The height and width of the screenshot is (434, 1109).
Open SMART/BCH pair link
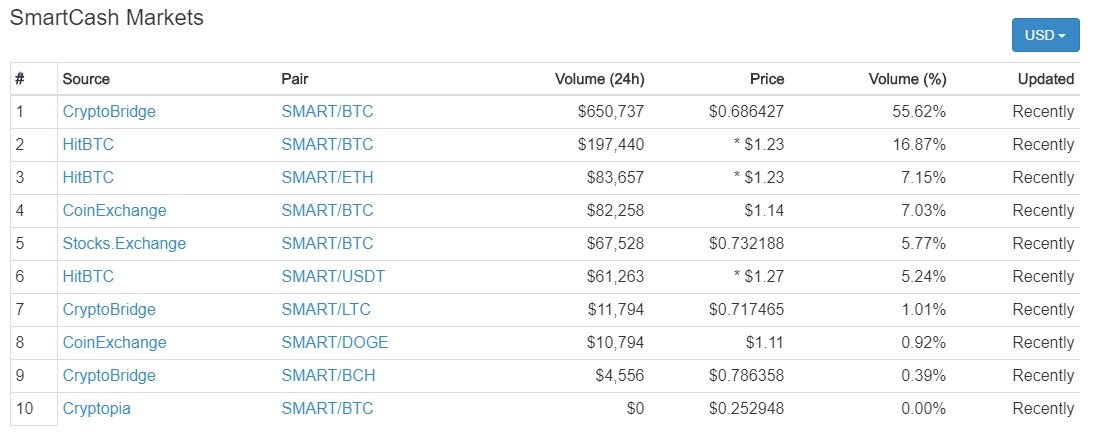click(328, 375)
